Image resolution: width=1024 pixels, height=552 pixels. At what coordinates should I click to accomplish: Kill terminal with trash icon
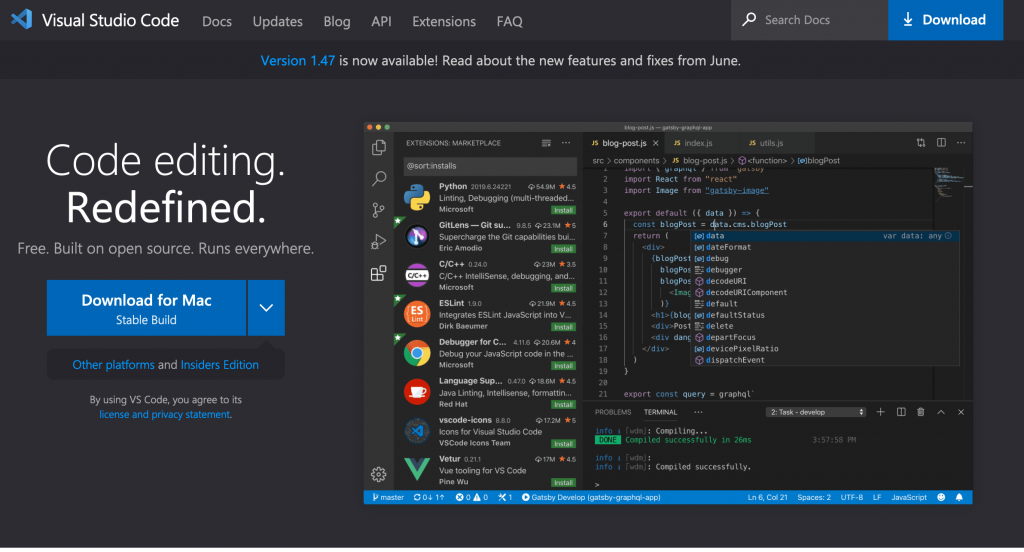921,412
